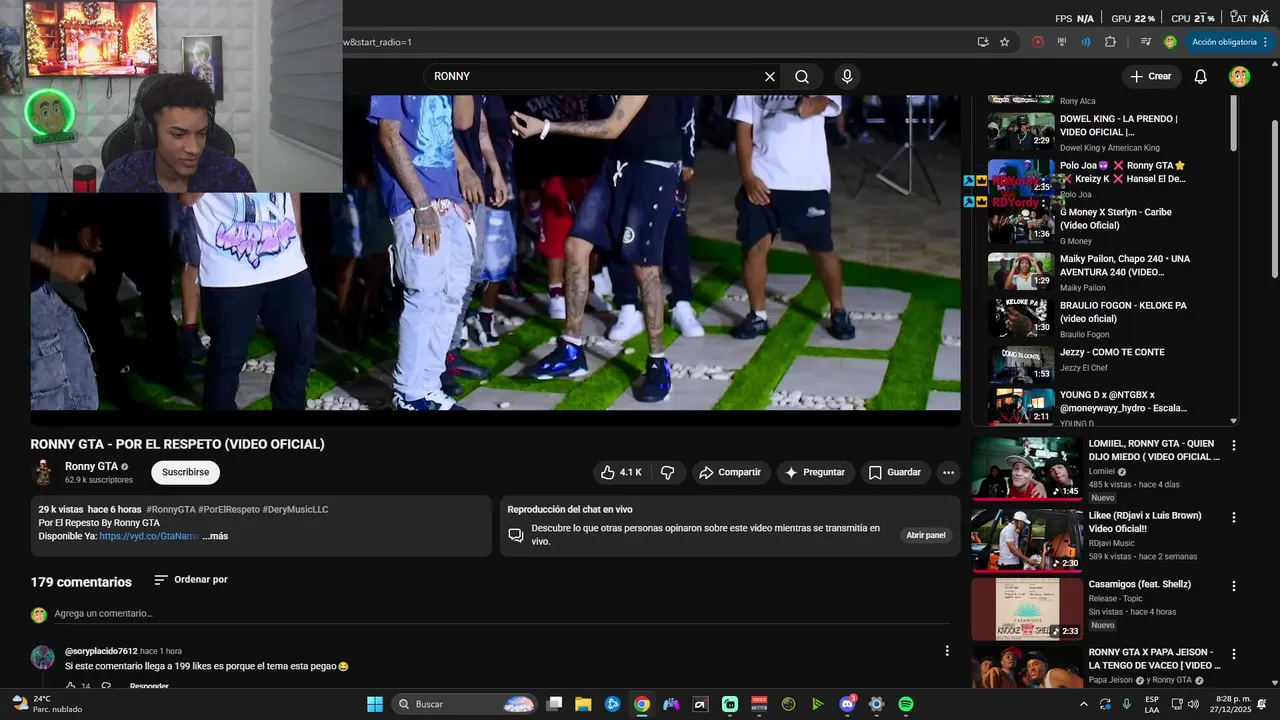The image size is (1280, 720).
Task: Click the Windows Start button
Action: 375,704
